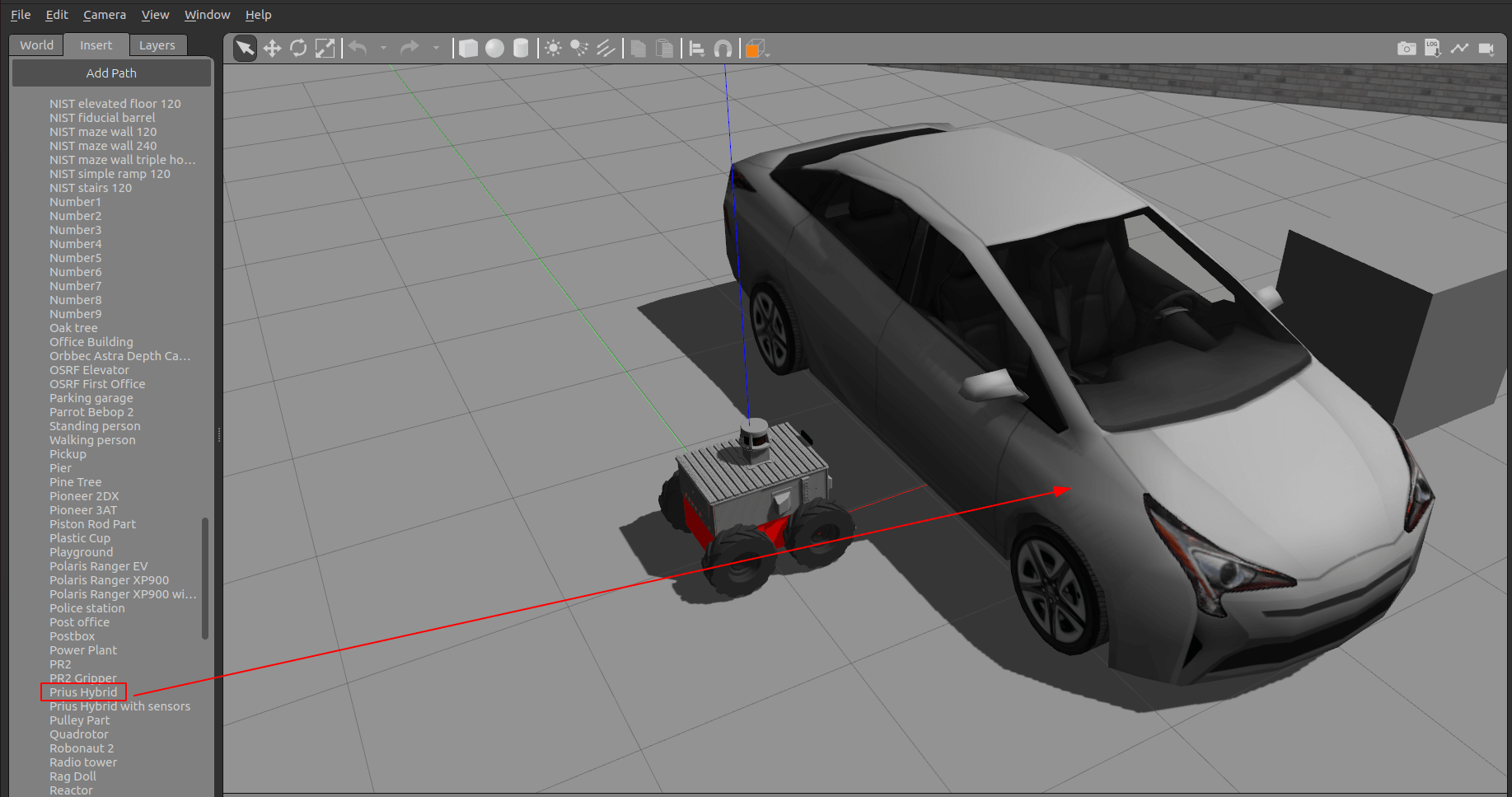This screenshot has height=797, width=1512.
Task: Toggle the snap magnet tool
Action: click(x=723, y=49)
